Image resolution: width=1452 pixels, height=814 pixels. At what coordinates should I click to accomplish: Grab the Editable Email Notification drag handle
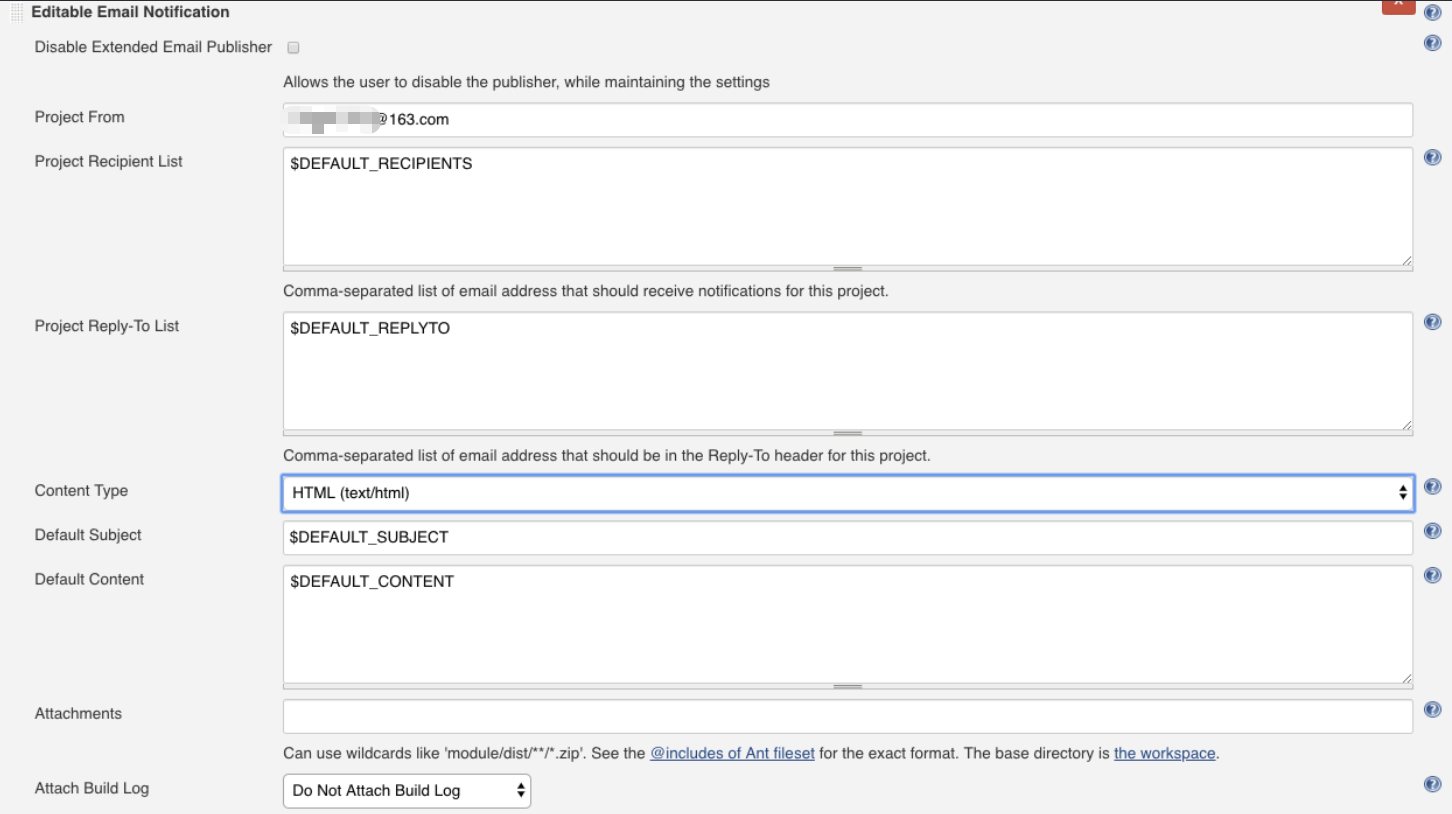click(17, 12)
